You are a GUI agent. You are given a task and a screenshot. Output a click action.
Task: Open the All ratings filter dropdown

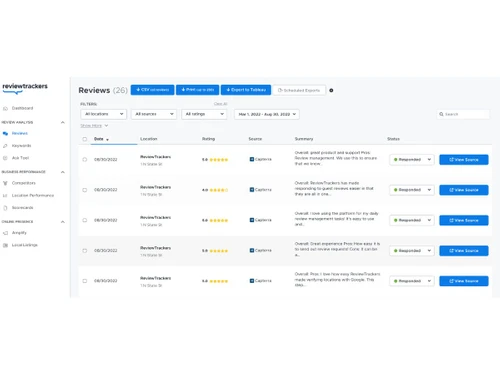(204, 114)
